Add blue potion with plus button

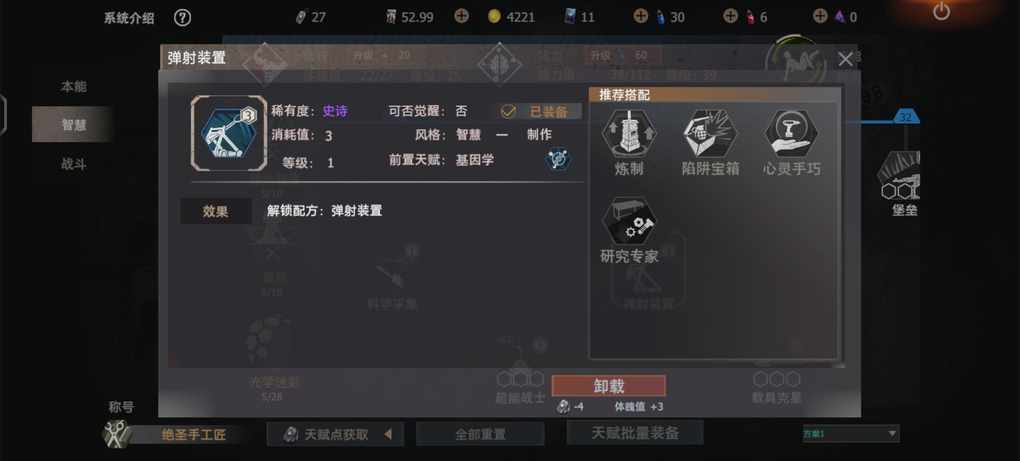coord(641,16)
